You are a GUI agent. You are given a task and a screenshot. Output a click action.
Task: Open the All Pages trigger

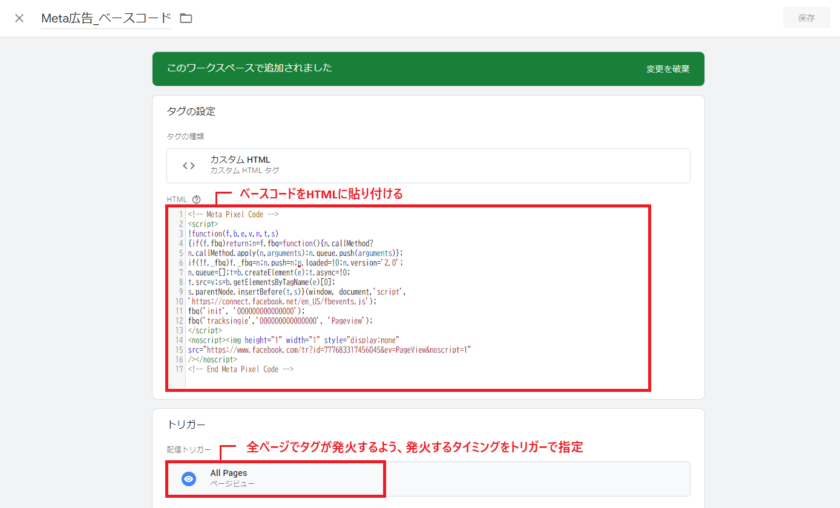click(x=428, y=478)
